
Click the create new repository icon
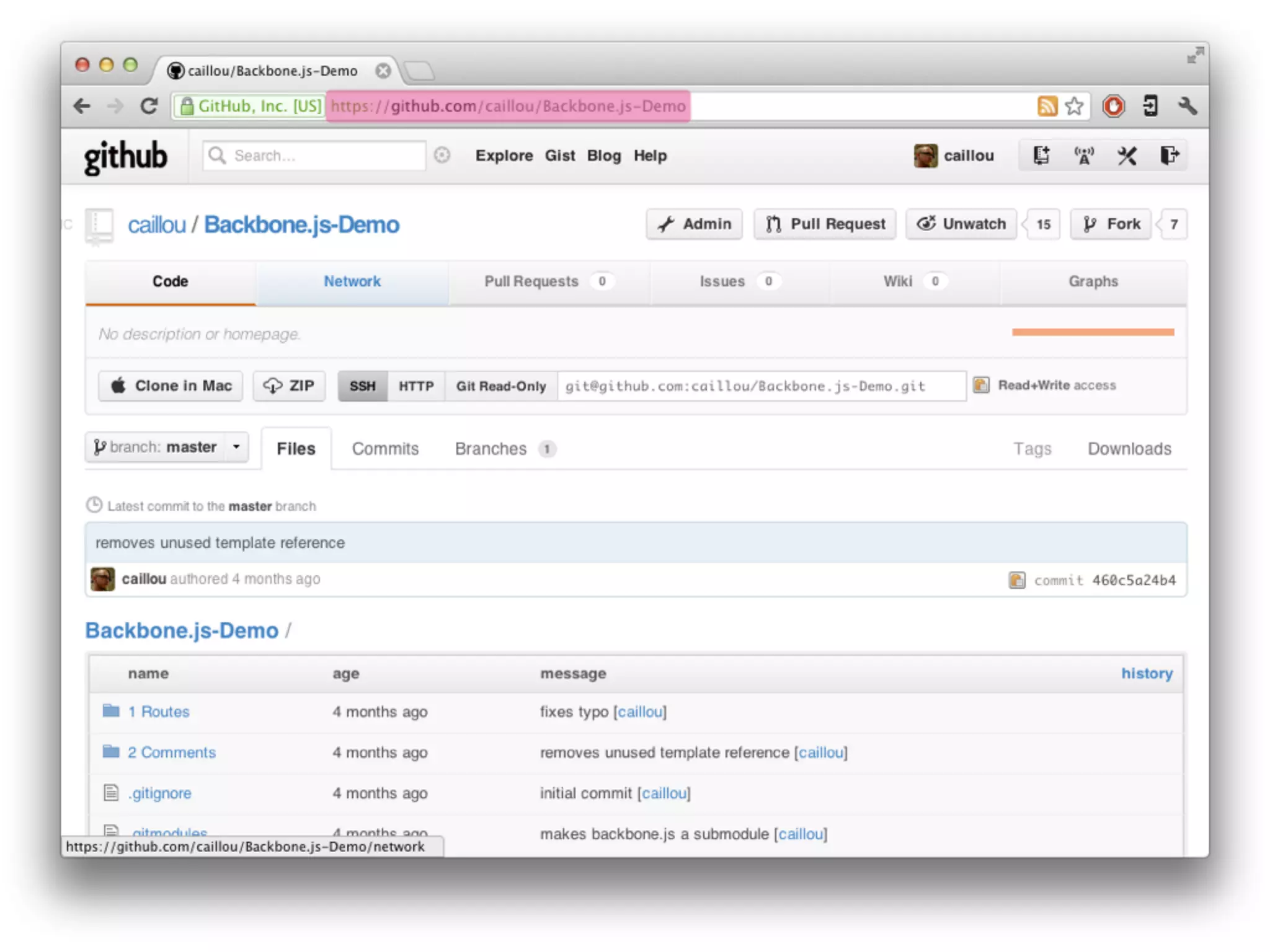[x=1041, y=156]
